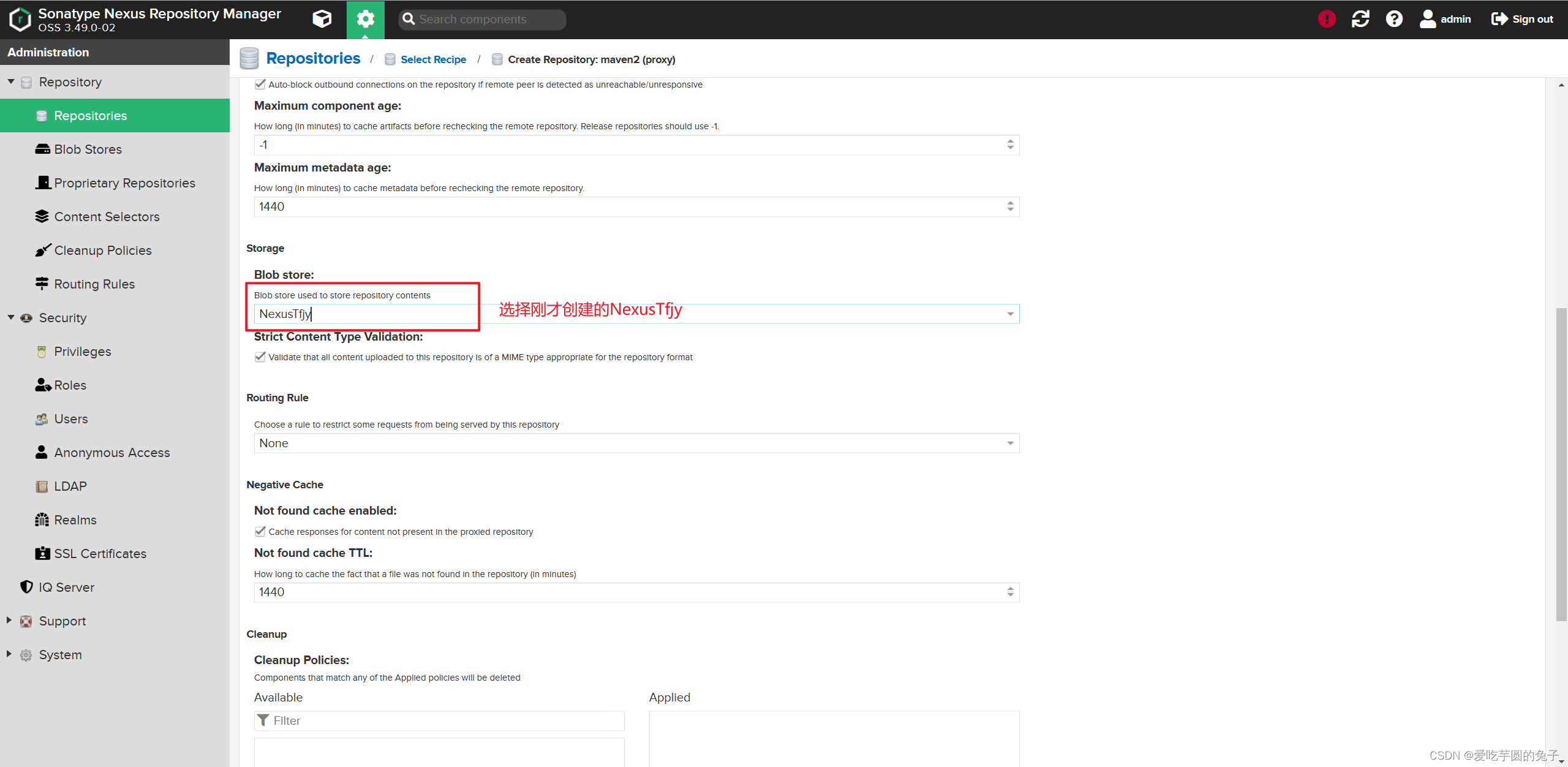This screenshot has width=1568, height=767.
Task: Open Anonymous Access menu item
Action: [111, 453]
